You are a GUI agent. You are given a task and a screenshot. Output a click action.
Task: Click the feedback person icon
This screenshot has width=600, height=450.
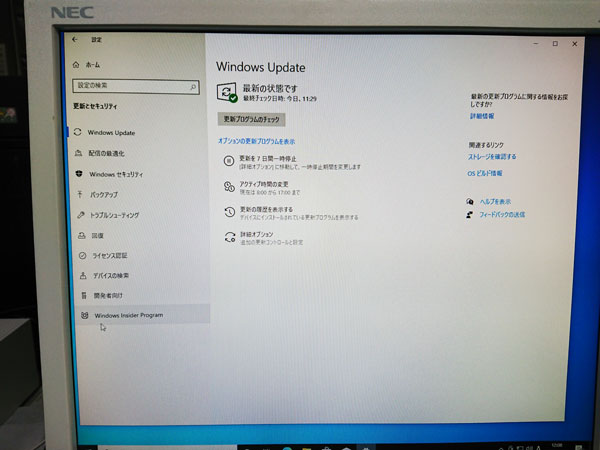click(470, 215)
